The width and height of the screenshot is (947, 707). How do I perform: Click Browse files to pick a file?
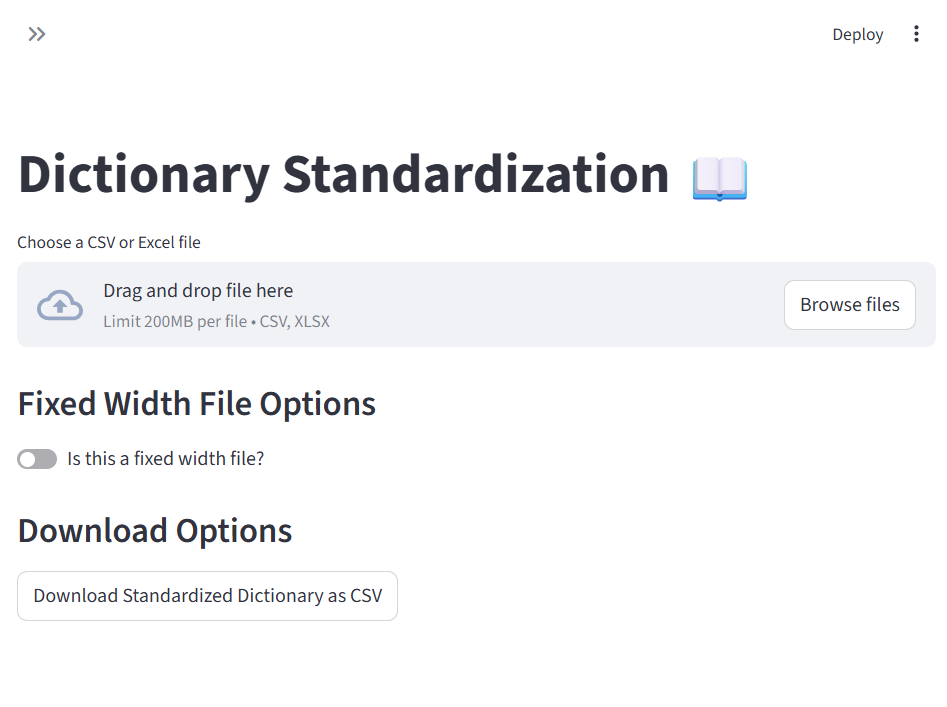click(849, 305)
